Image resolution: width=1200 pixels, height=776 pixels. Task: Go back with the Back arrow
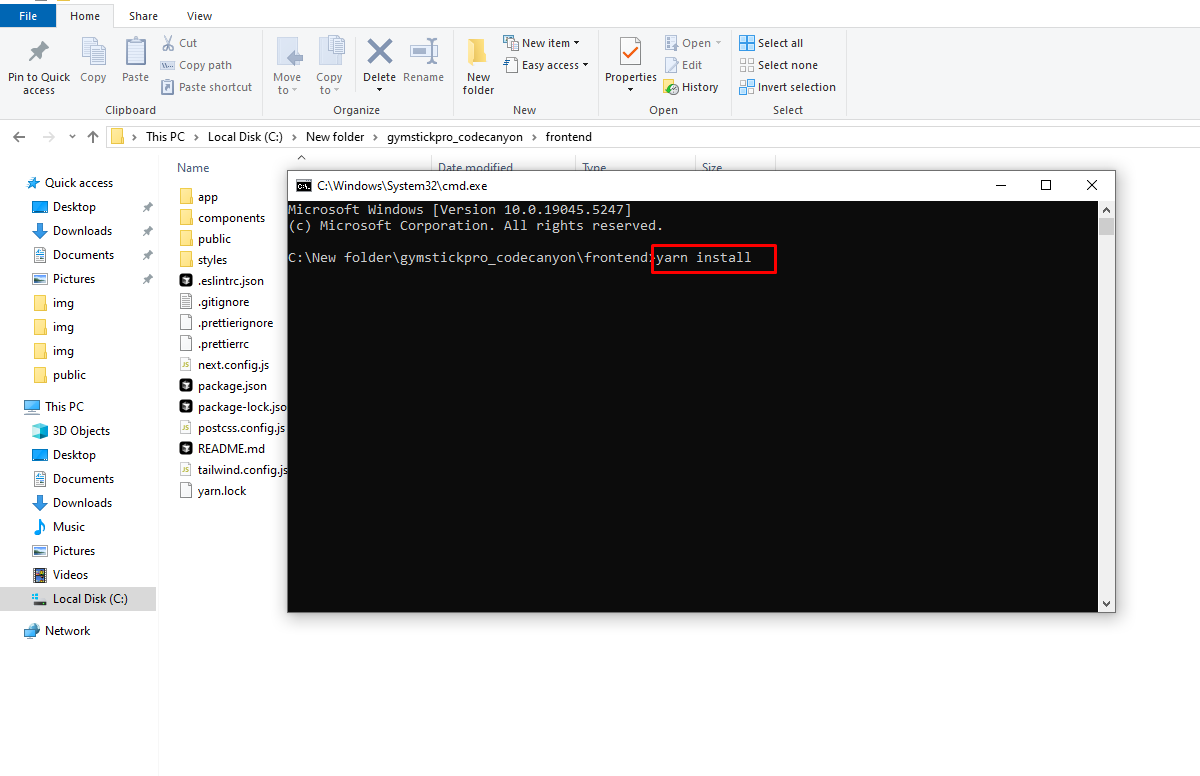tap(21, 137)
